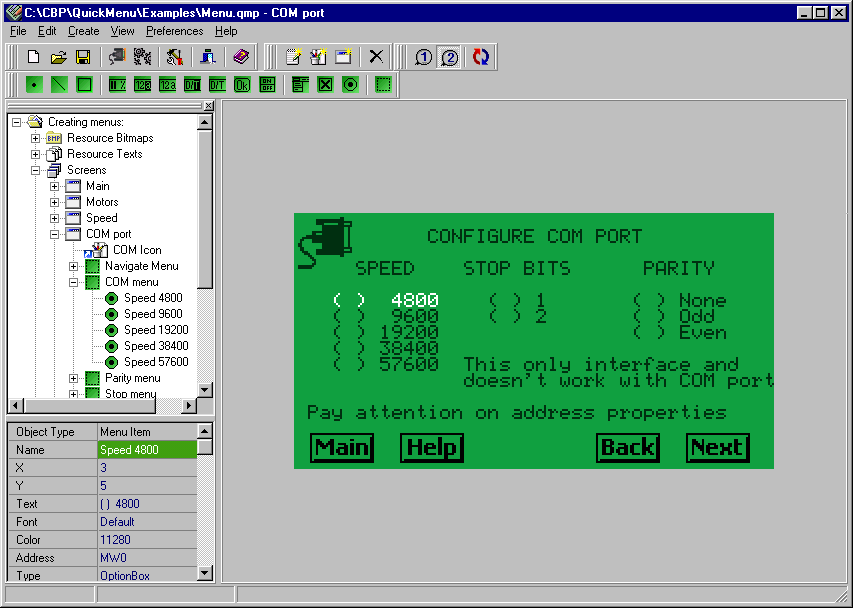The width and height of the screenshot is (853, 608).
Task: Click the Save floppy disk icon
Action: click(83, 57)
